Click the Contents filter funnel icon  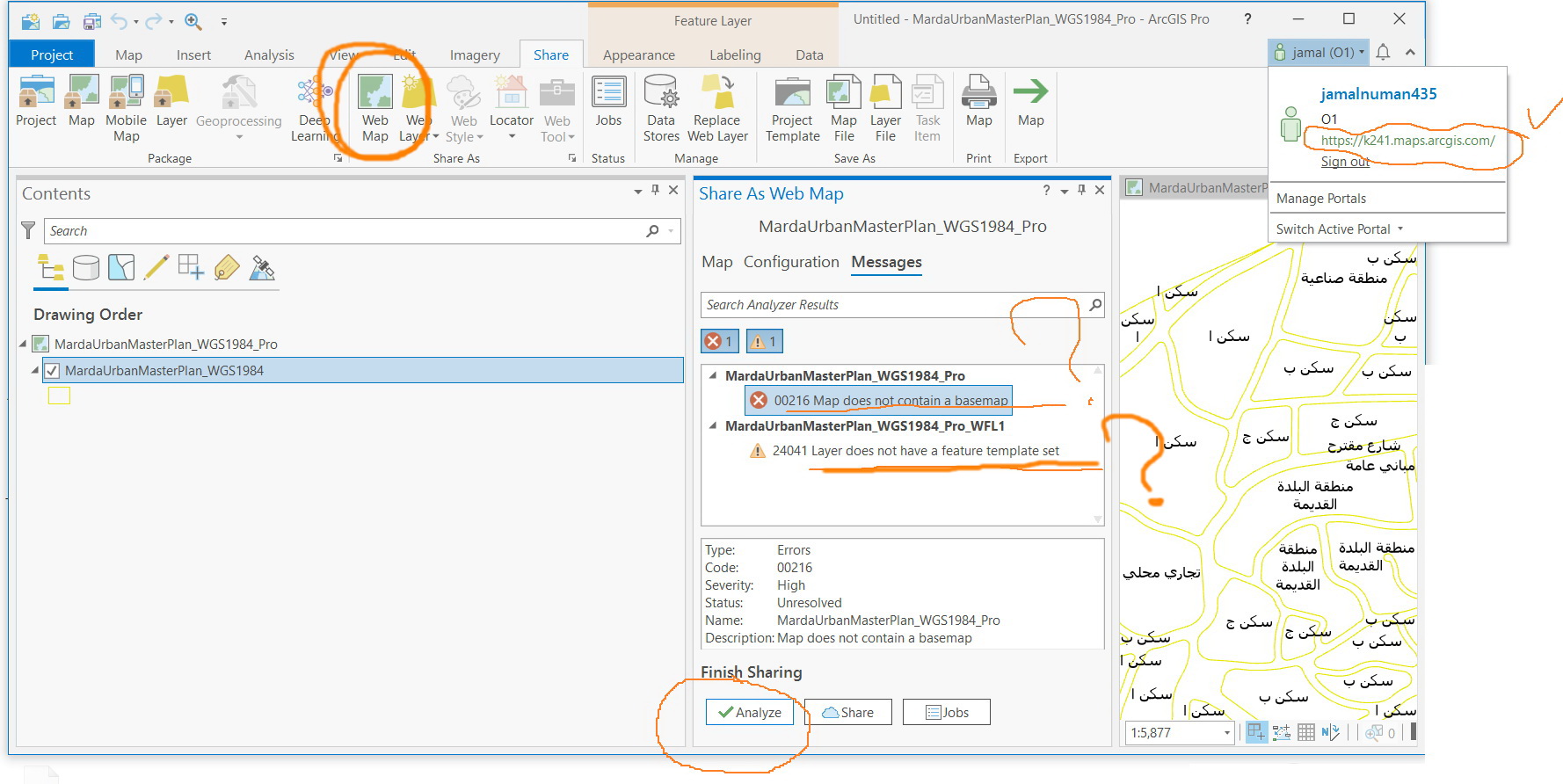(28, 230)
